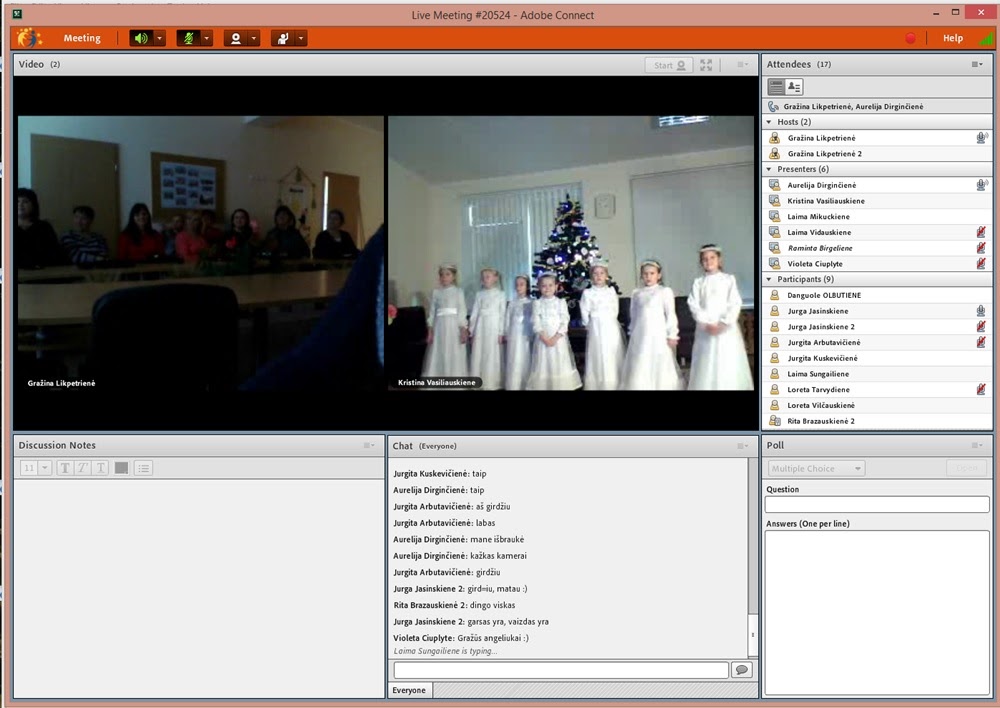Image resolution: width=1000 pixels, height=708 pixels.
Task: Click the green connection status icon
Action: [986, 39]
